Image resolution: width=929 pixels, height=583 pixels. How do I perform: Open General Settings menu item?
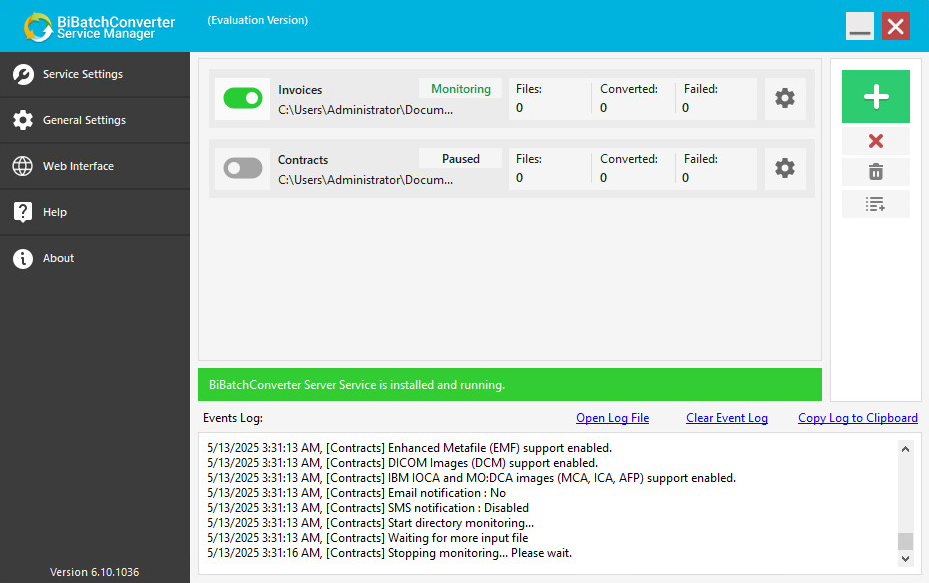pyautogui.click(x=95, y=120)
